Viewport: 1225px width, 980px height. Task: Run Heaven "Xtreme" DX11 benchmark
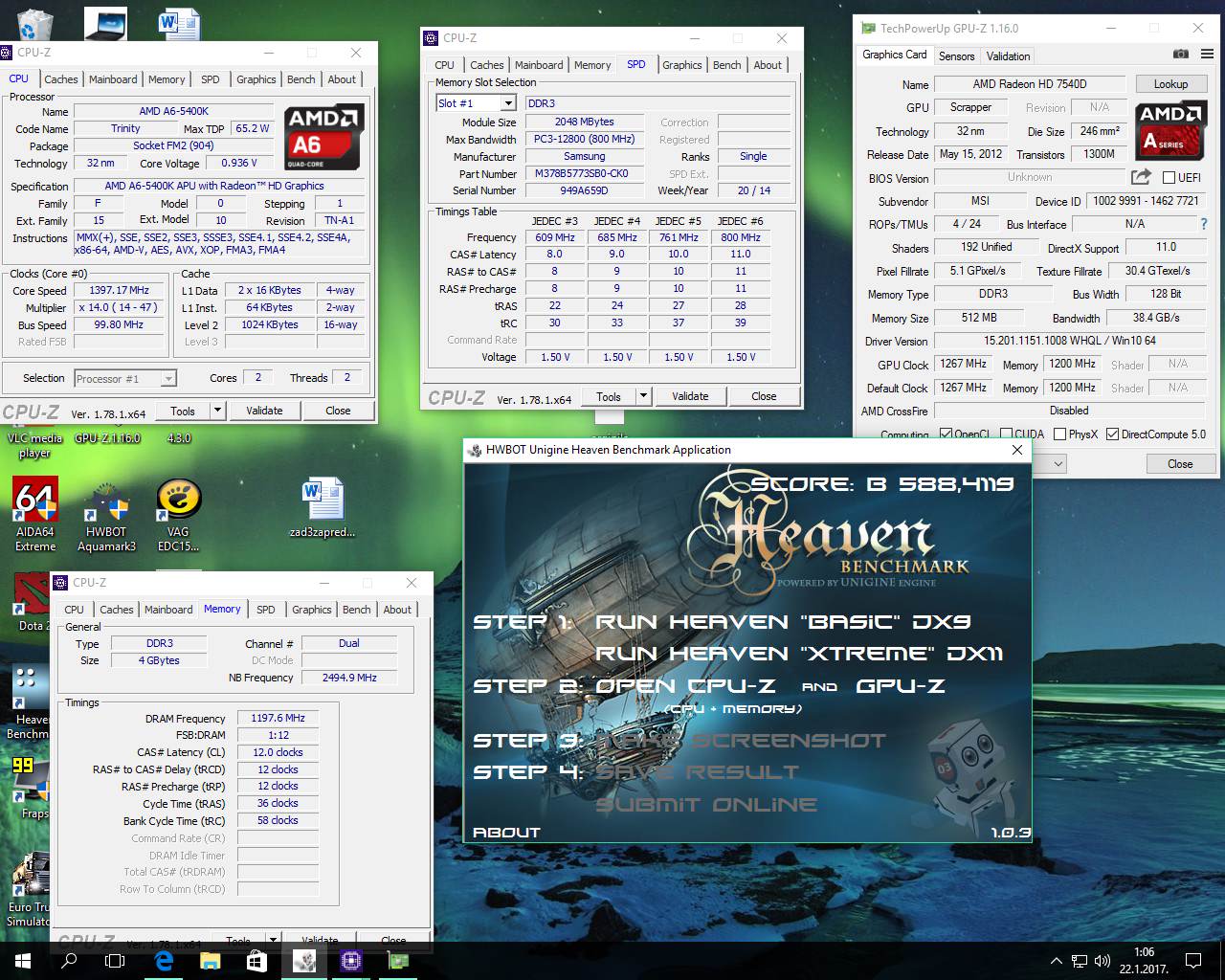coord(799,654)
